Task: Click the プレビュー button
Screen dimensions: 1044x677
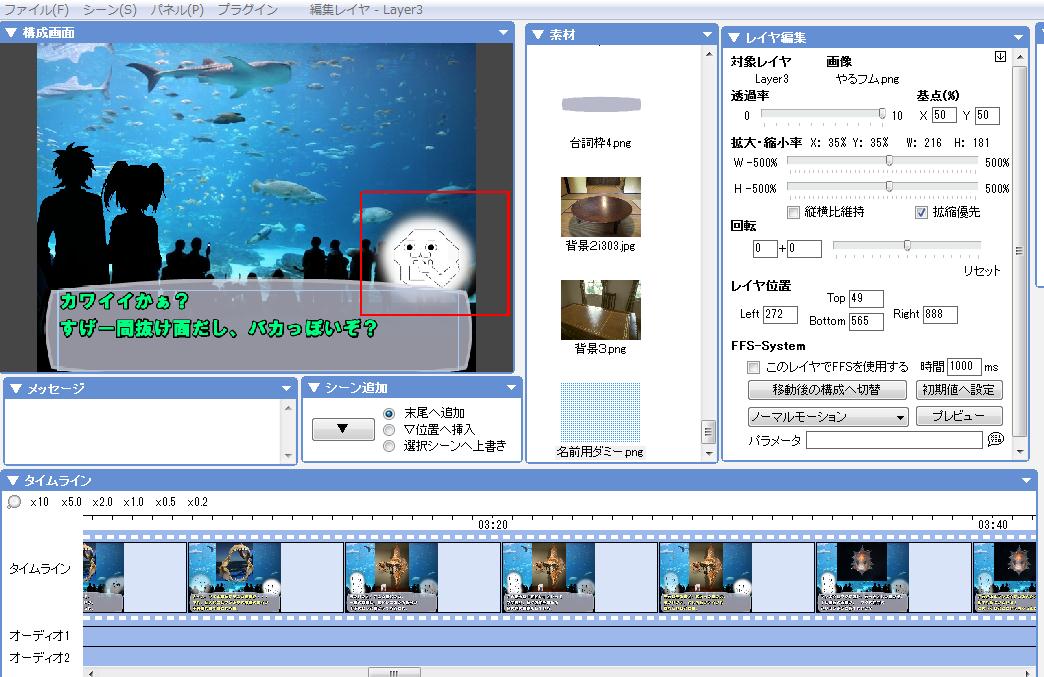Action: 959,416
